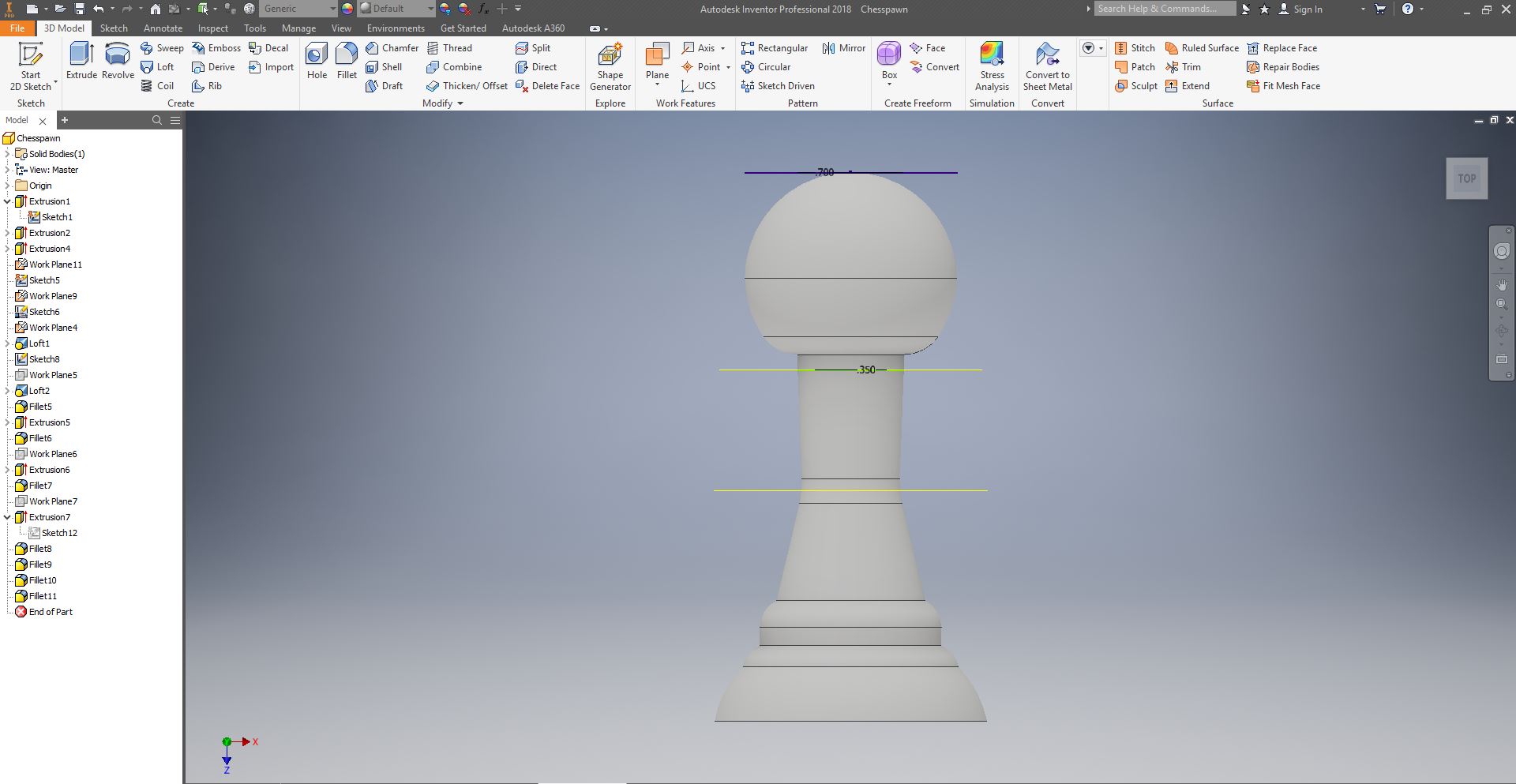Select Thicken/Offset tool

tap(467, 86)
